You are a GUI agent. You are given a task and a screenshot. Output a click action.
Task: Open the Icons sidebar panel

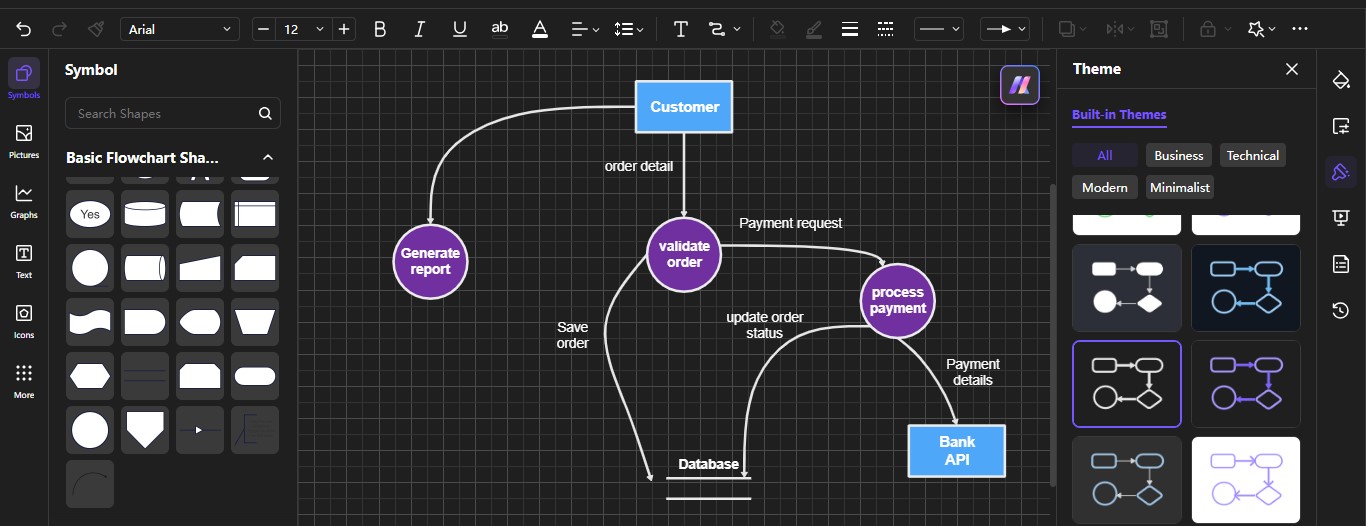click(24, 321)
